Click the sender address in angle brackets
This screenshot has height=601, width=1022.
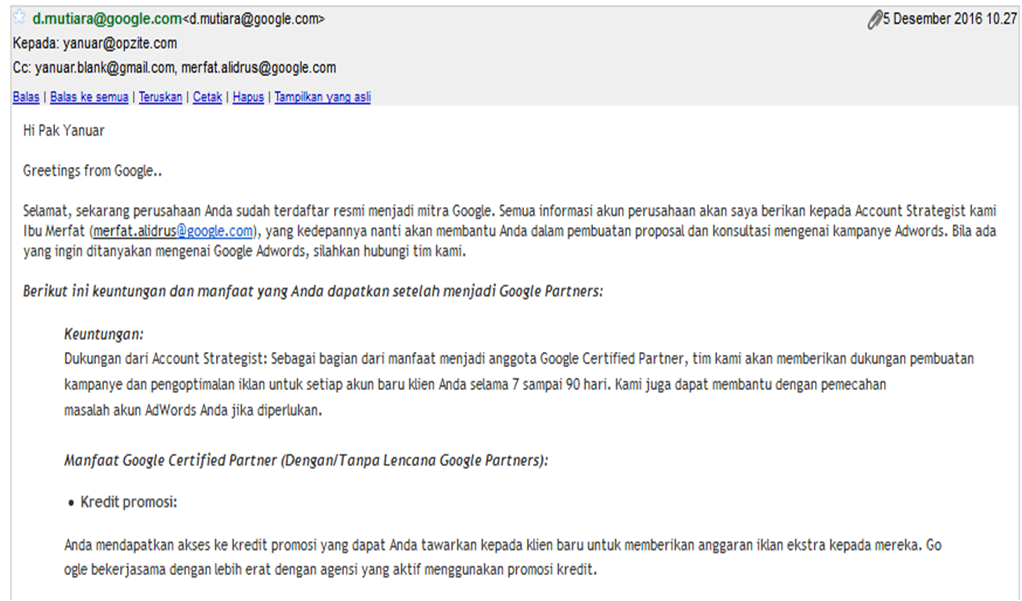pos(254,20)
